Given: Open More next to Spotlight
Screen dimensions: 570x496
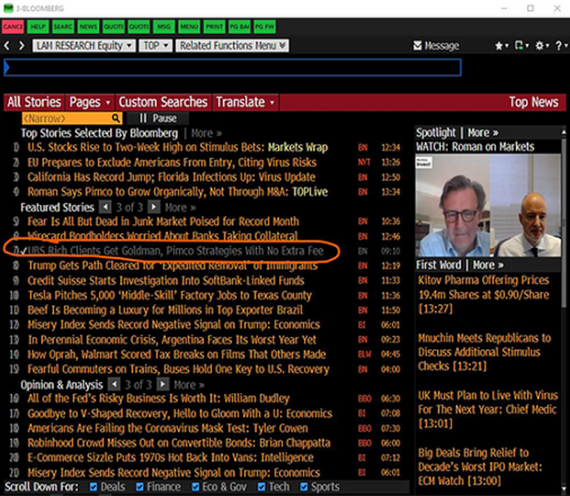Looking at the screenshot, I should click(483, 133).
